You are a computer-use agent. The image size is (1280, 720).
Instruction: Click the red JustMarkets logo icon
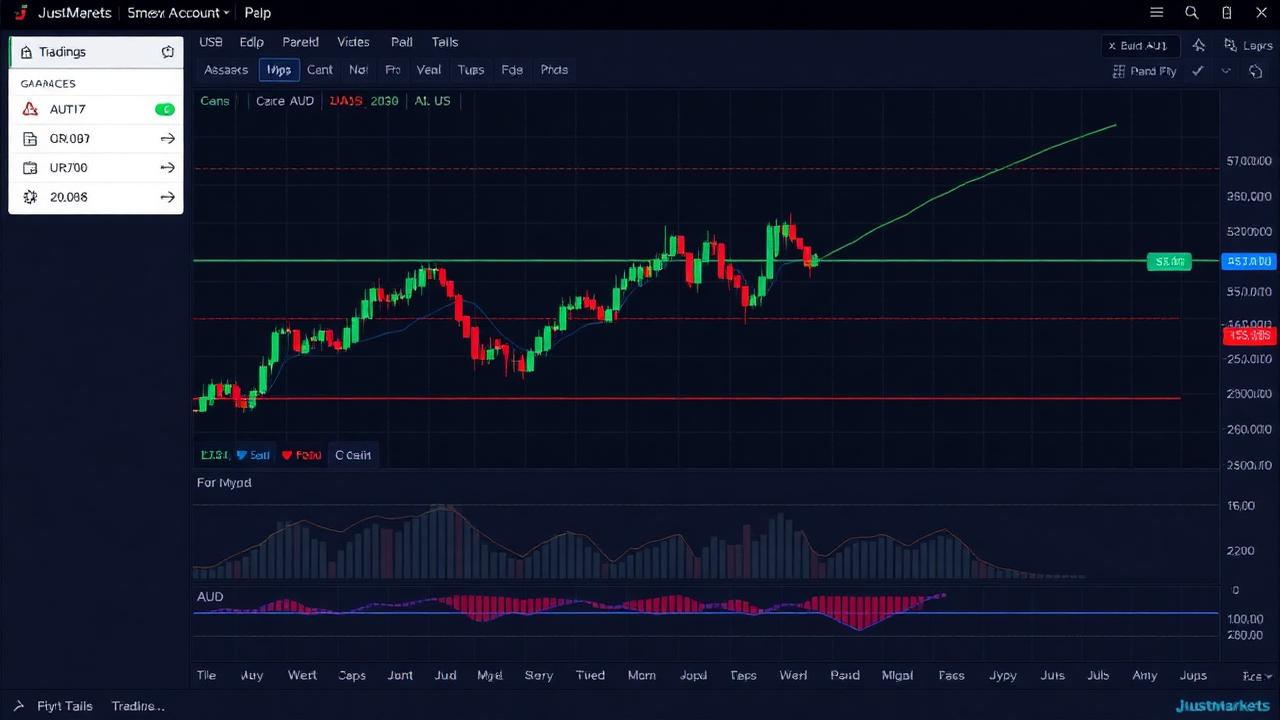pyautogui.click(x=20, y=13)
